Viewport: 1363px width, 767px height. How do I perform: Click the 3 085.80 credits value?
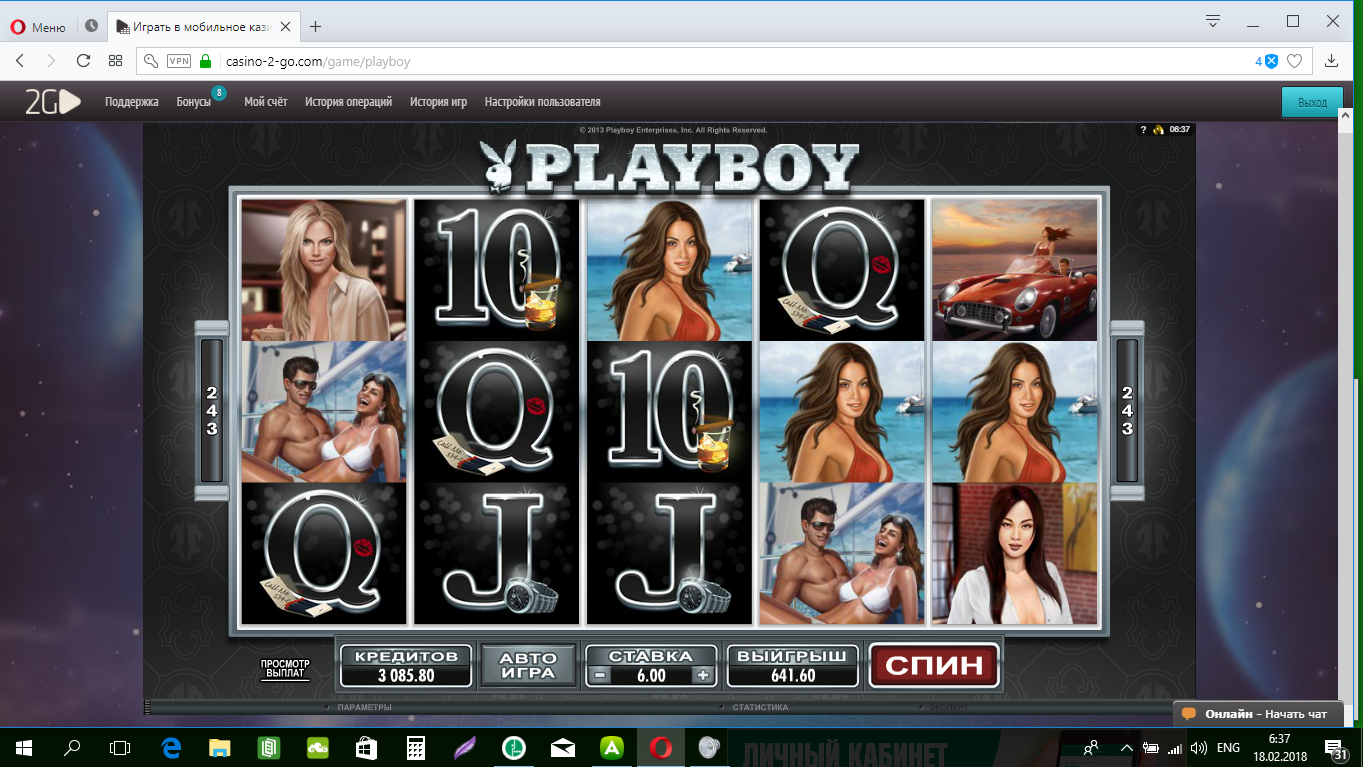coord(406,675)
